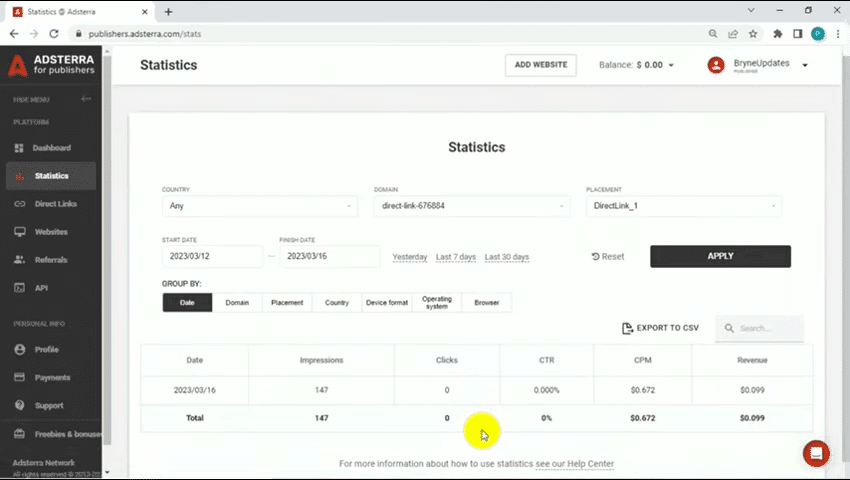Select Statistics in sidebar
Image resolution: width=850 pixels, height=480 pixels.
coord(51,176)
